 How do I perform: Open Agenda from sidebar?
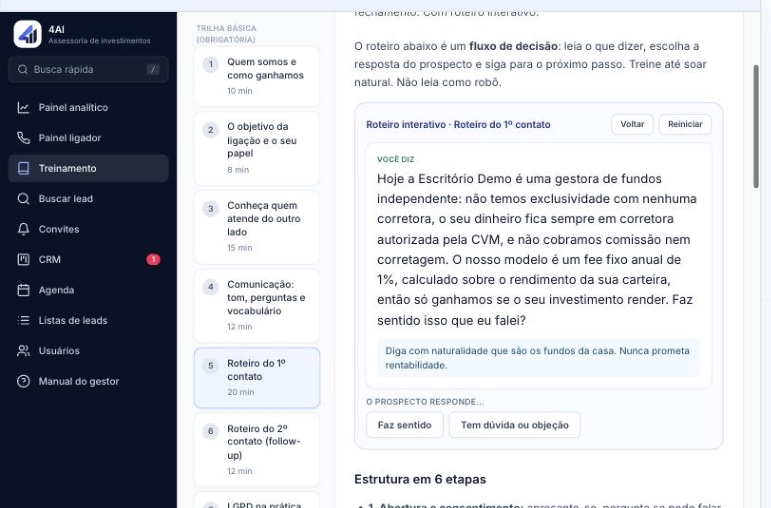click(x=89, y=290)
